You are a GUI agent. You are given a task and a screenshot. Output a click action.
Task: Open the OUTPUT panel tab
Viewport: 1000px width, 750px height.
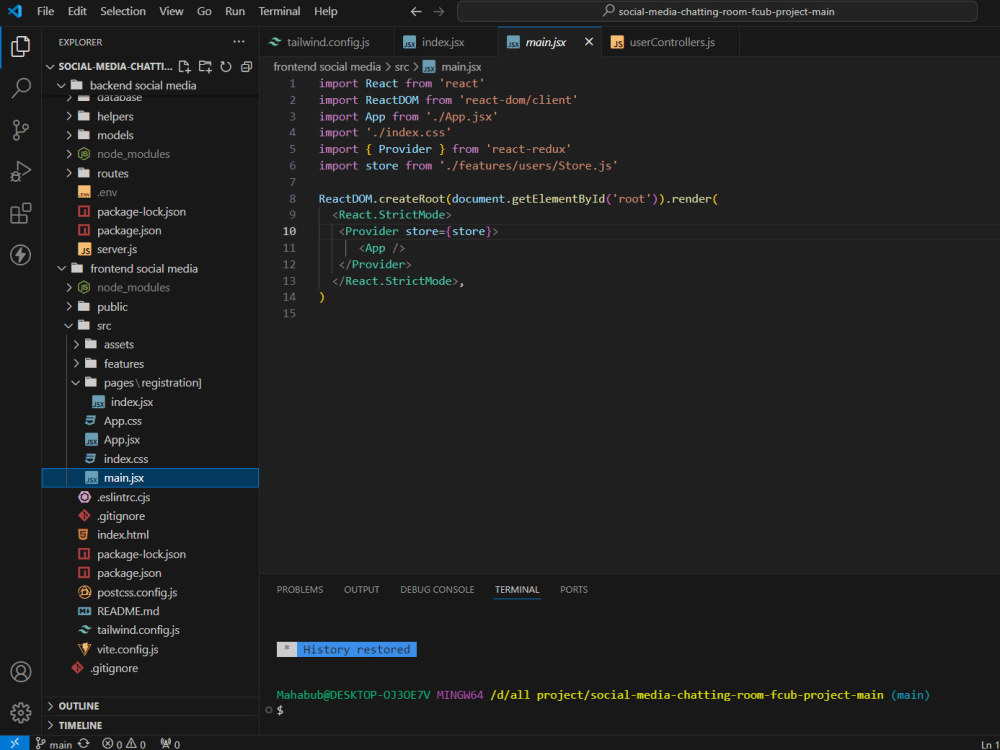(362, 589)
